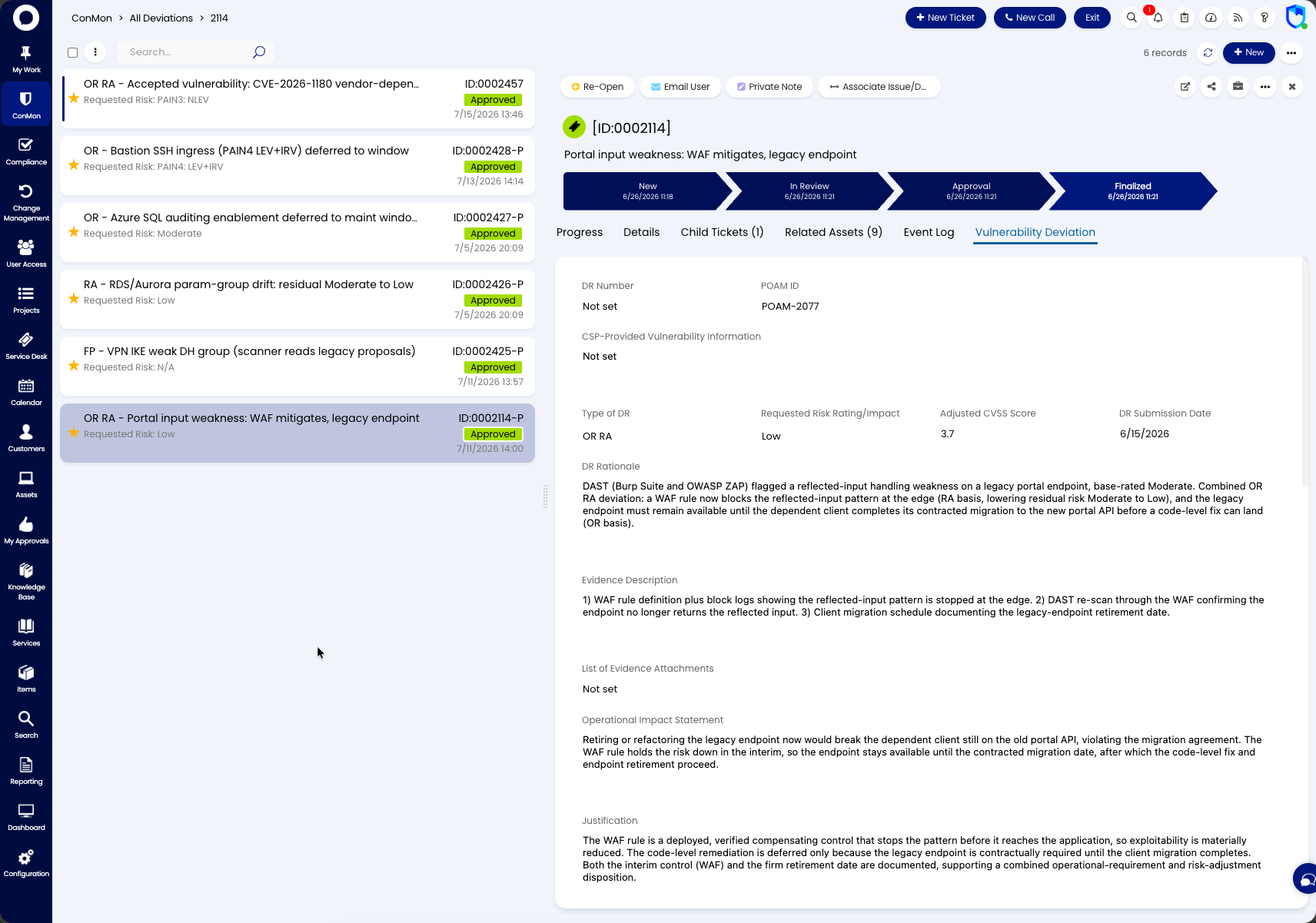1316x923 pixels.
Task: Open ticket more-actions ellipsis menu
Action: [1265, 87]
